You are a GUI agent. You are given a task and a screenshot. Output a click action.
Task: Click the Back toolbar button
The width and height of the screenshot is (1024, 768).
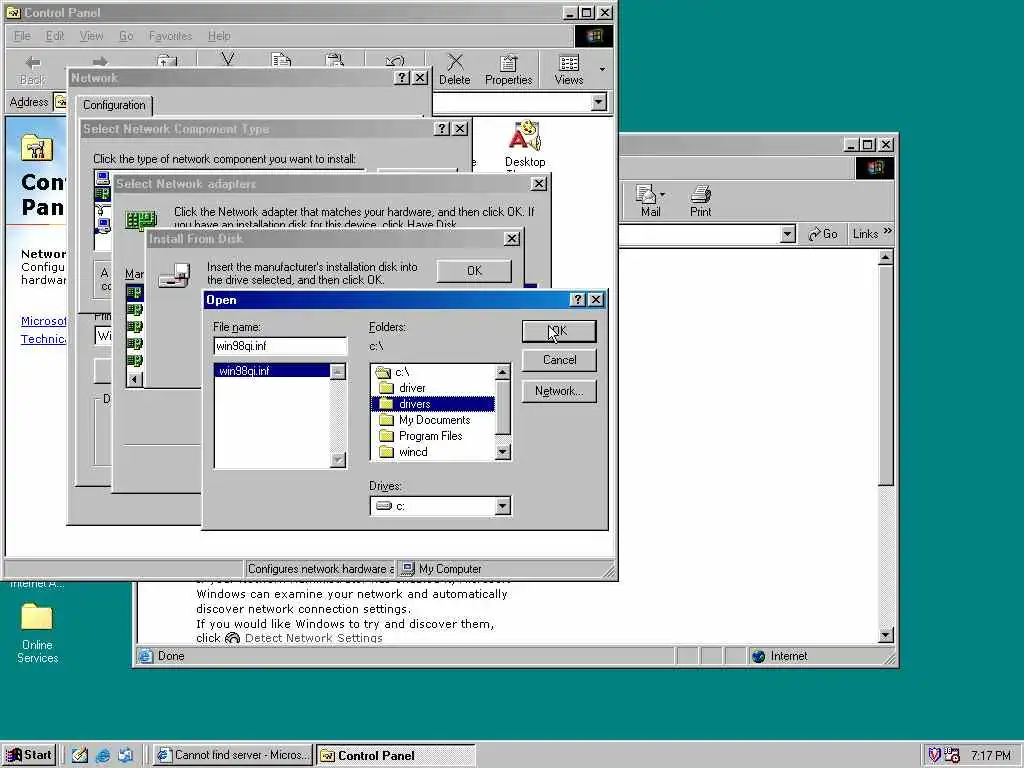pyautogui.click(x=33, y=70)
